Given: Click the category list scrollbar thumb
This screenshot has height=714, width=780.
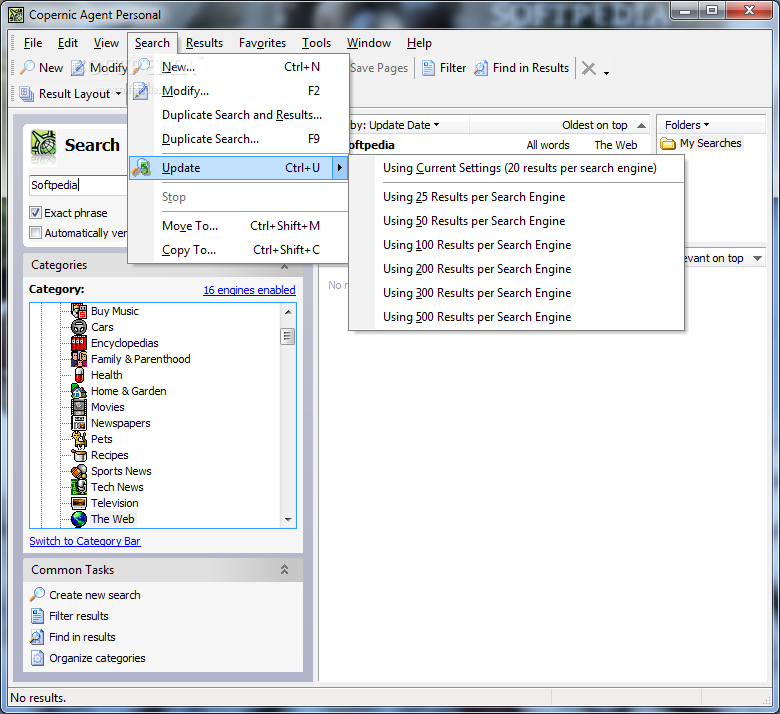Looking at the screenshot, I should pyautogui.click(x=288, y=336).
